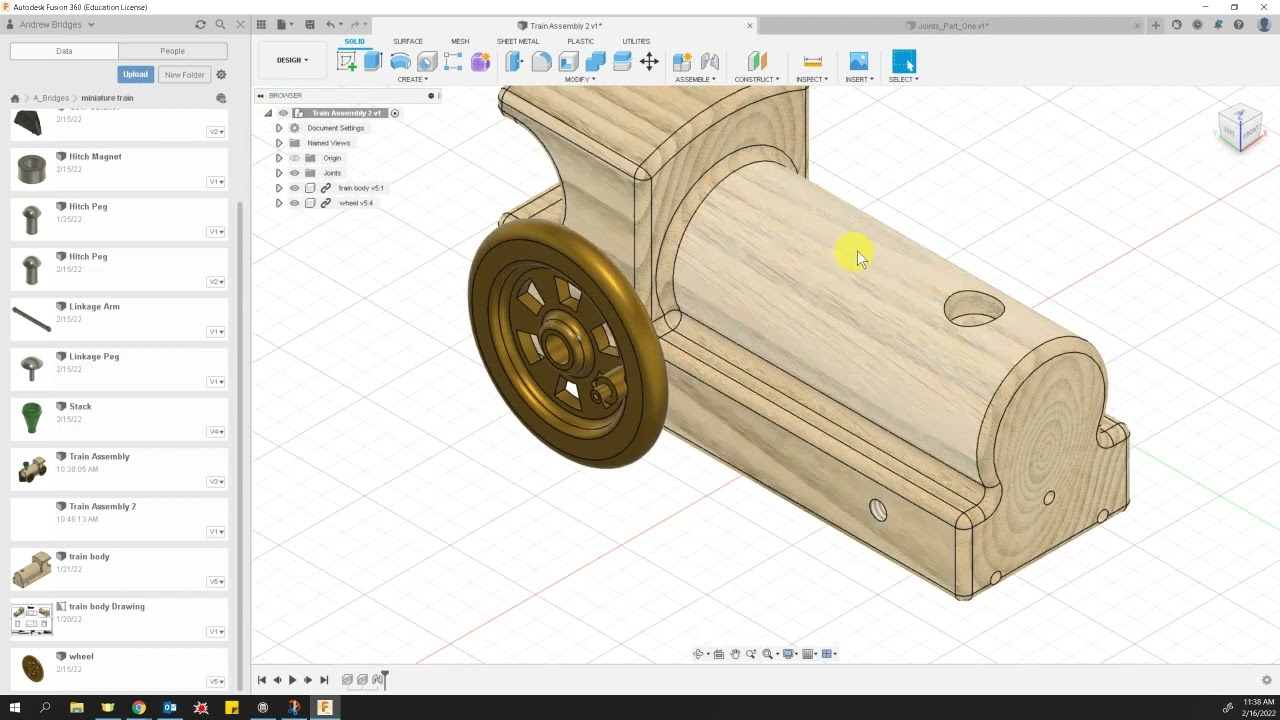This screenshot has height=720, width=1280.
Task: Click the New Folder button
Action: tap(184, 74)
